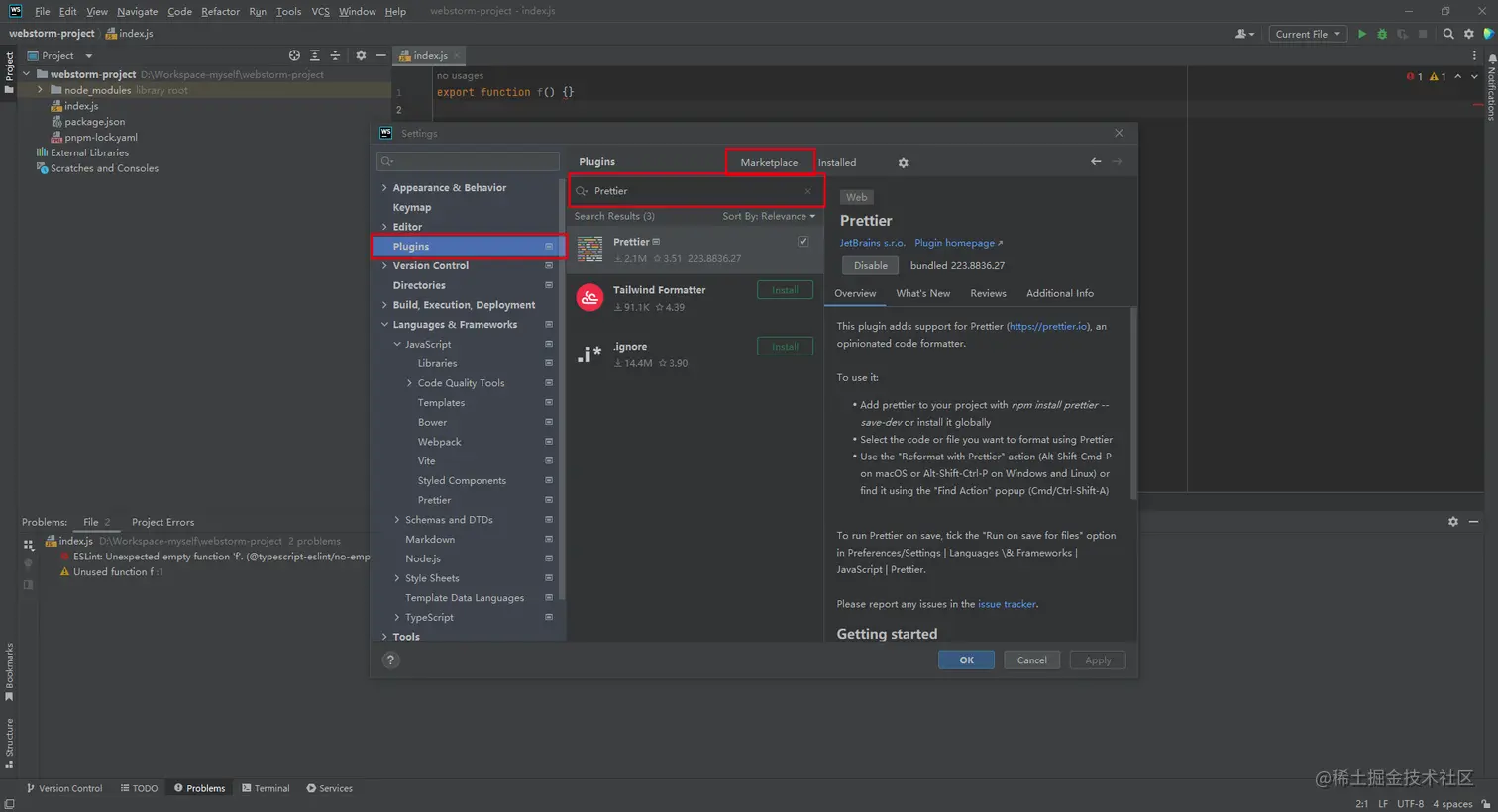The width and height of the screenshot is (1498, 812).
Task: Clear the Prettier plugin search text
Action: coord(808,191)
